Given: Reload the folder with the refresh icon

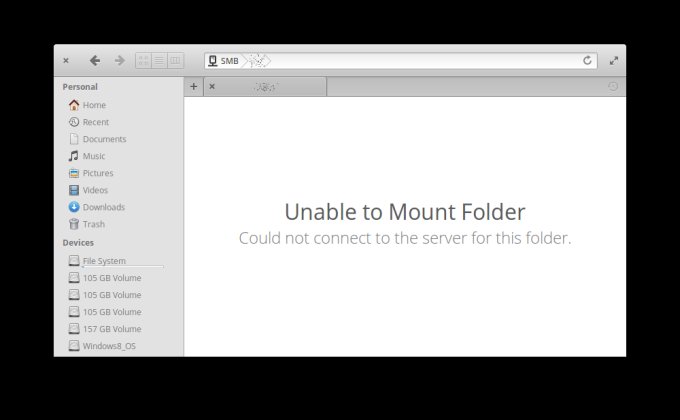Looking at the screenshot, I should tap(587, 61).
